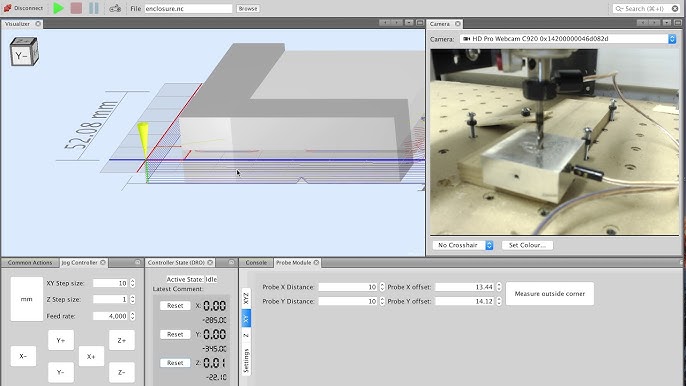Click the red Stop icon in toolbar
This screenshot has width=686, height=386.
coord(76,8)
